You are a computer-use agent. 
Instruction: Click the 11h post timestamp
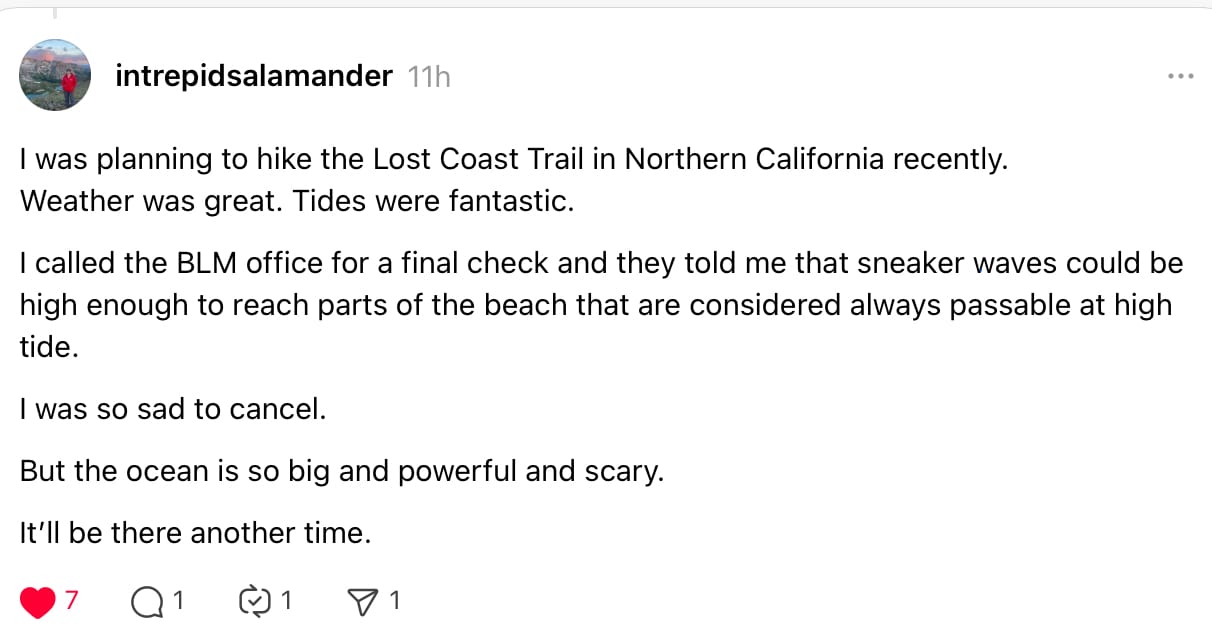[429, 77]
